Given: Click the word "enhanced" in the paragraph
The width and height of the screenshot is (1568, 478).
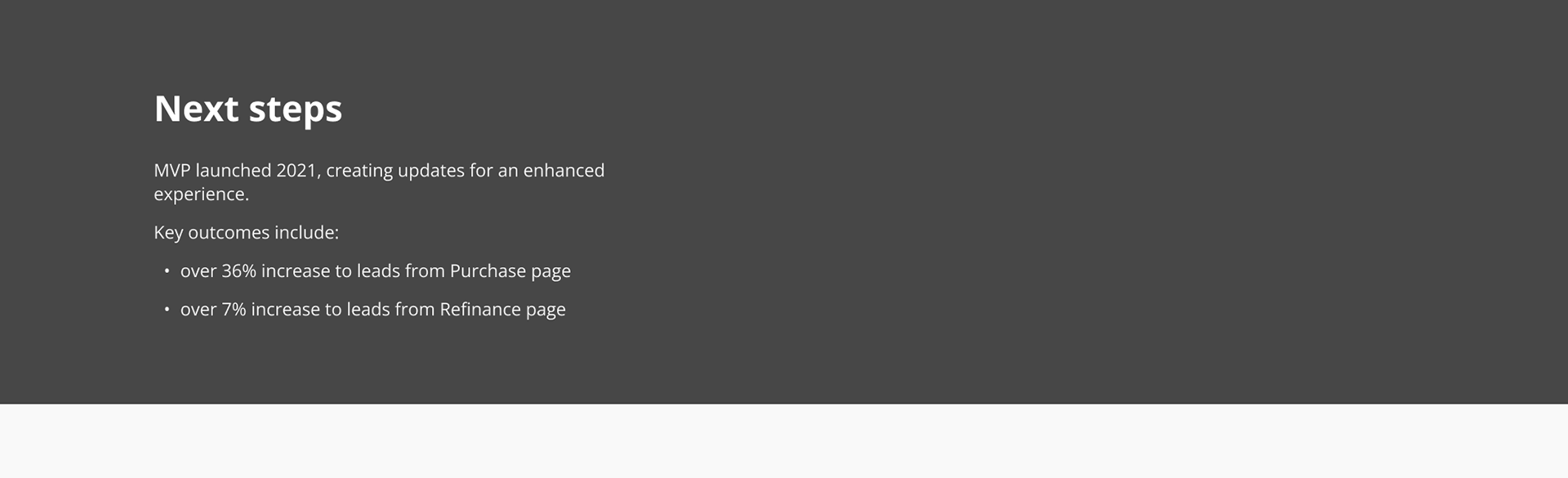Looking at the screenshot, I should coord(563,171).
